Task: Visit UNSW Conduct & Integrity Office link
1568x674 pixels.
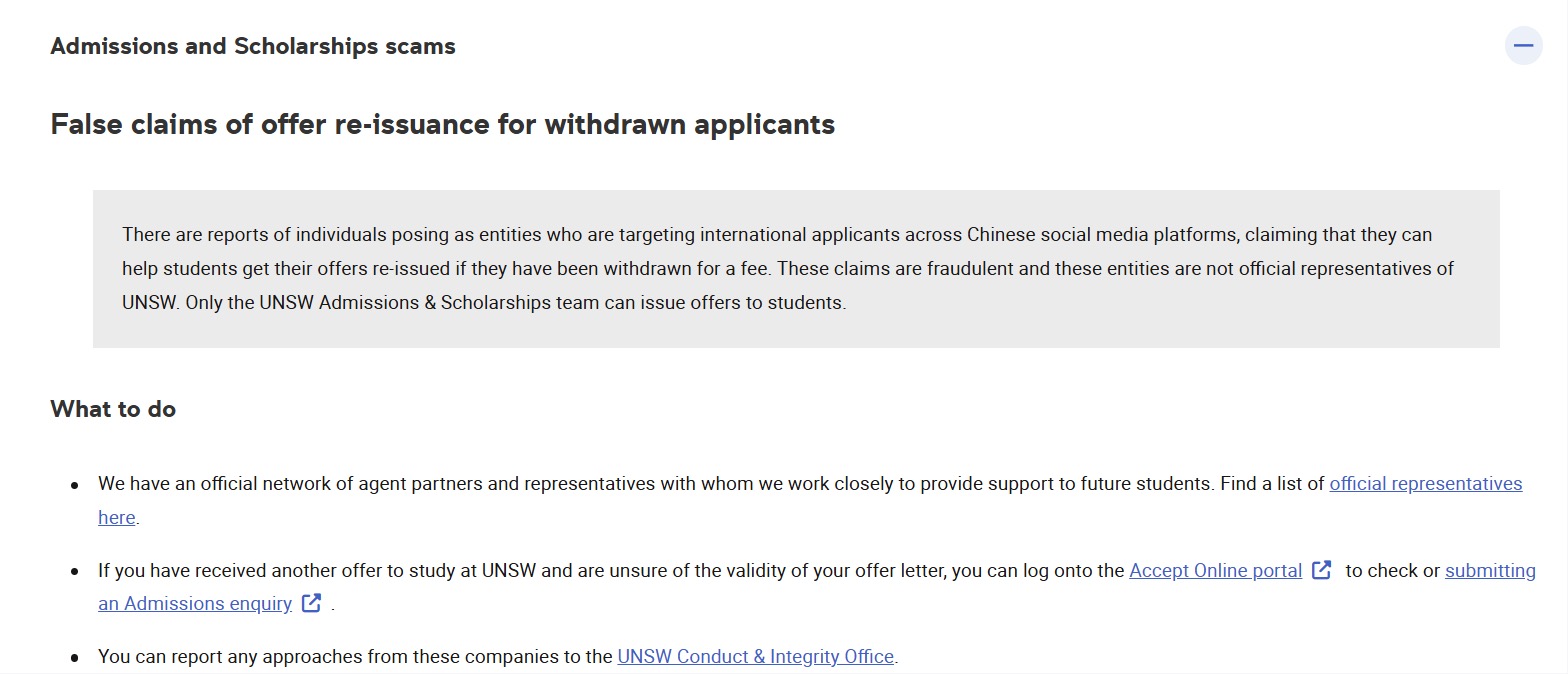Action: [755, 657]
